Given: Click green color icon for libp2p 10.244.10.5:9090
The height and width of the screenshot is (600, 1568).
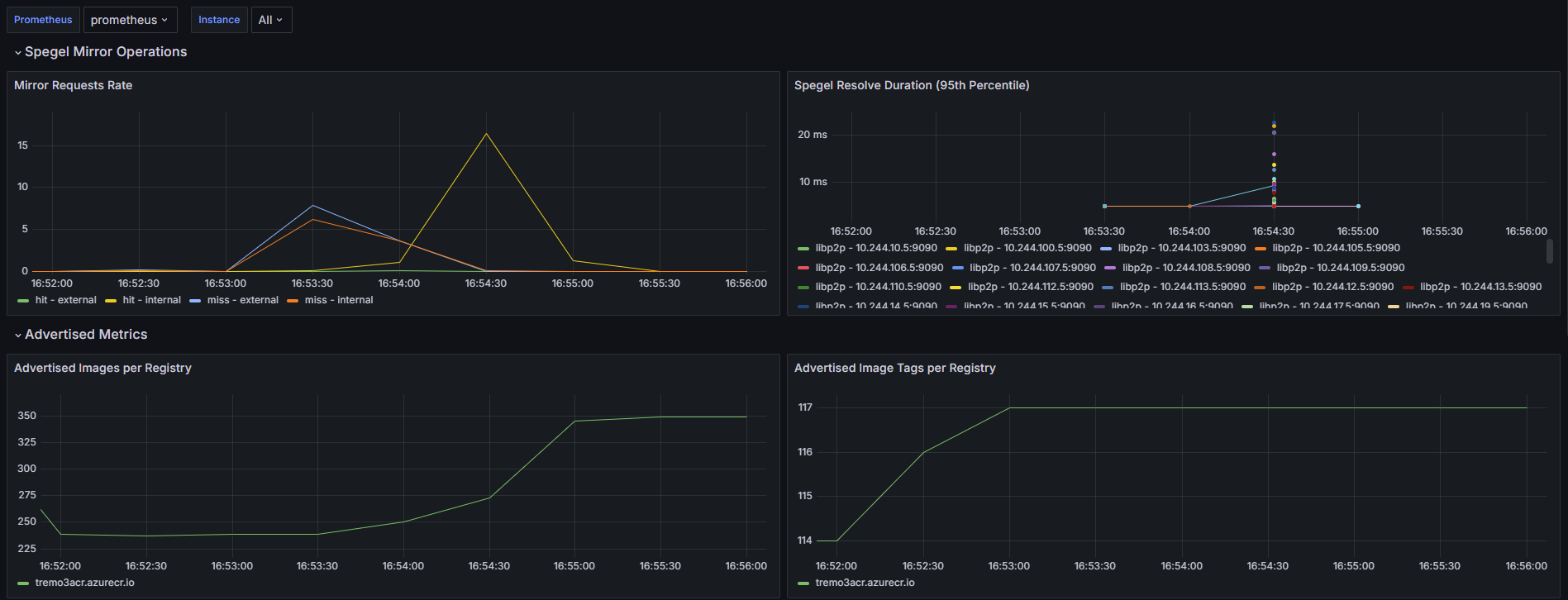Looking at the screenshot, I should point(803,249).
